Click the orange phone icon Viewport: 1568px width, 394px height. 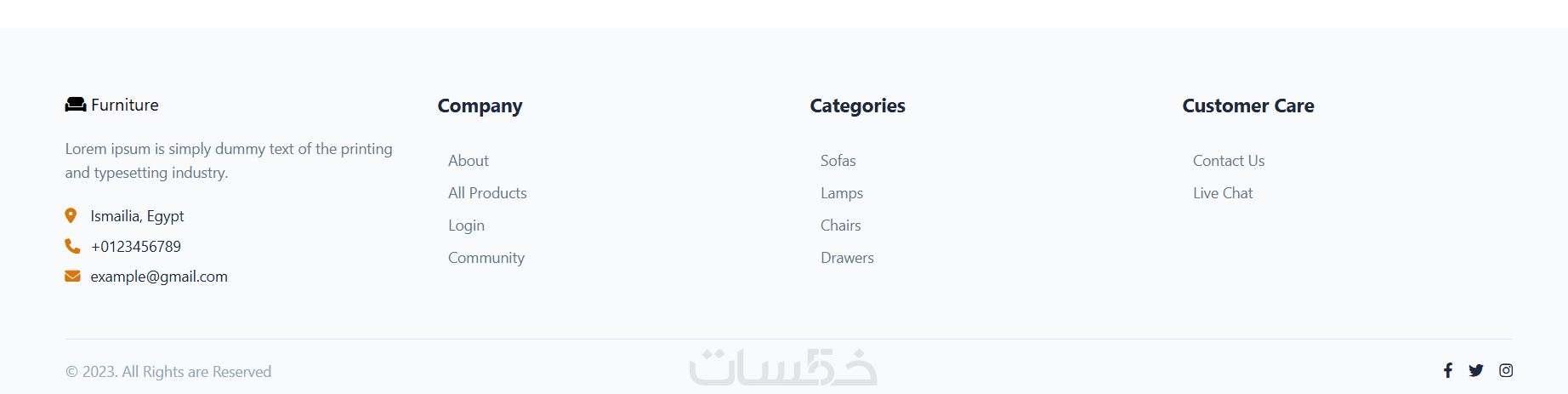(72, 246)
